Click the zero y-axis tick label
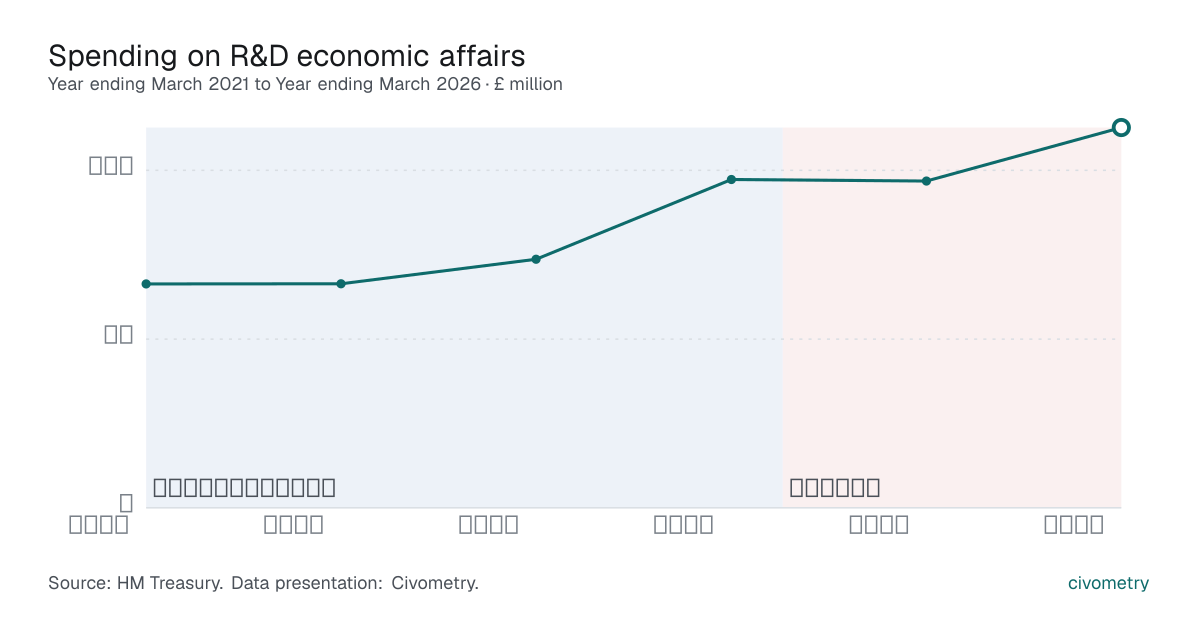The width and height of the screenshot is (1200, 630). (x=126, y=503)
